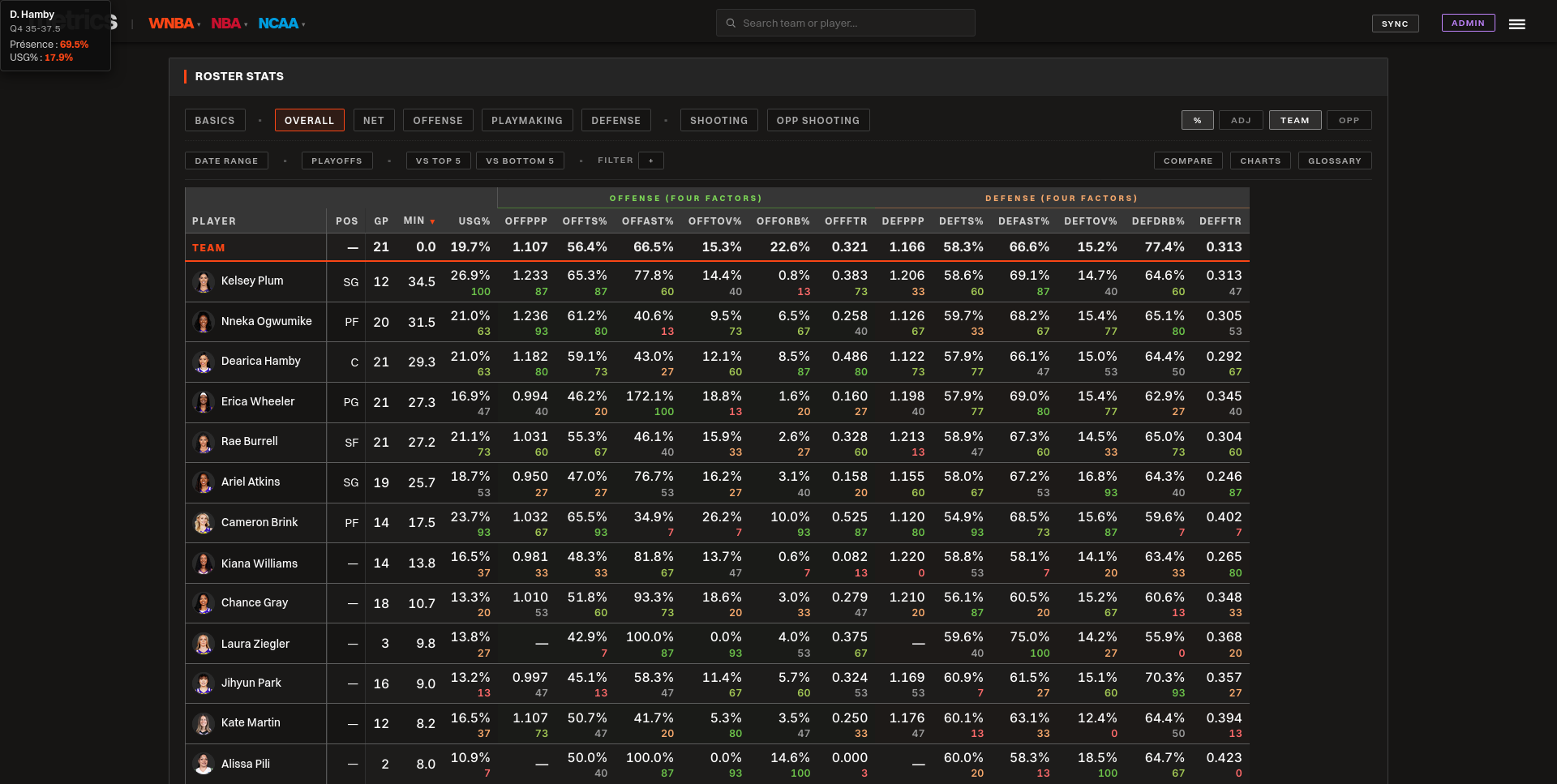Image resolution: width=1557 pixels, height=784 pixels.
Task: Sort by OFFTS% column
Action: [585, 221]
